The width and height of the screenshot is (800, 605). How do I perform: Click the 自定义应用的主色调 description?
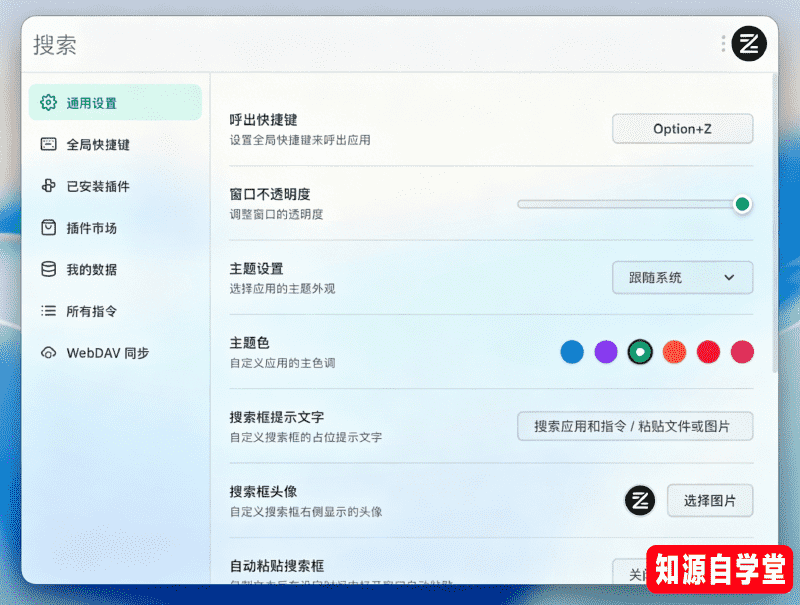coord(283,363)
